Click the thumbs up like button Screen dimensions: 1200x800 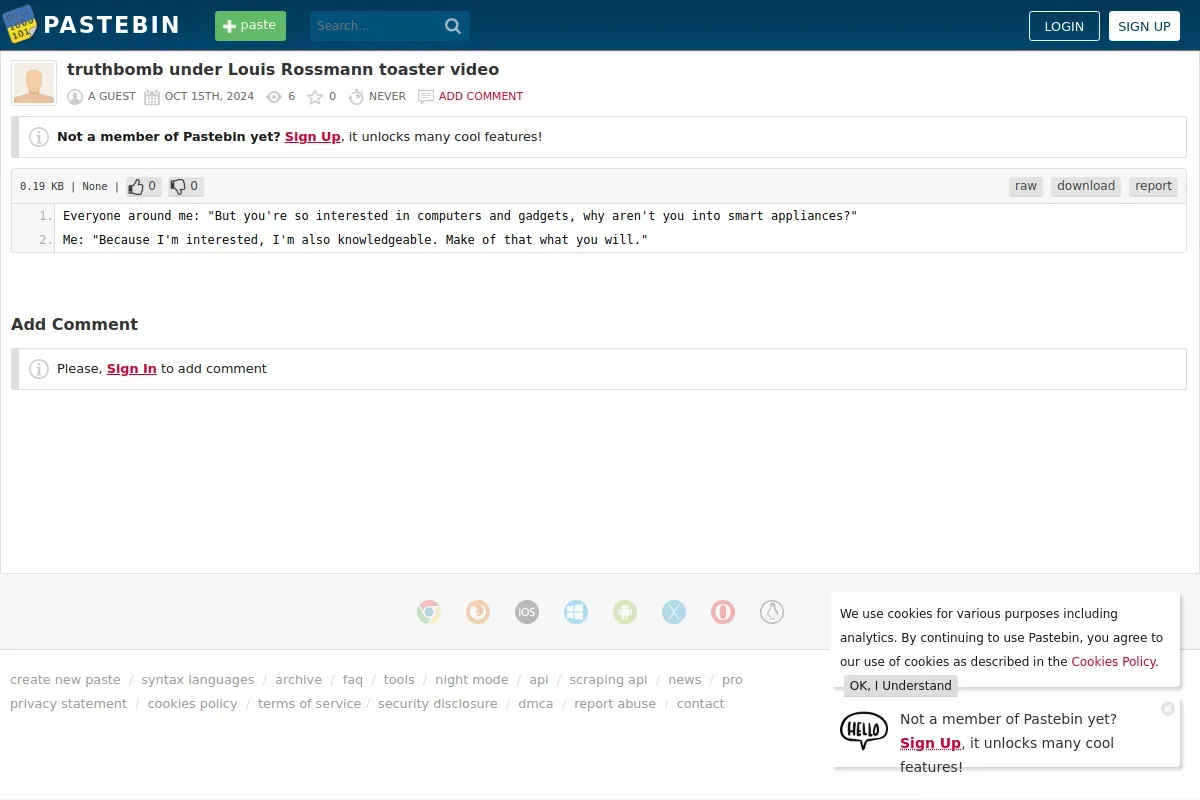tap(144, 186)
